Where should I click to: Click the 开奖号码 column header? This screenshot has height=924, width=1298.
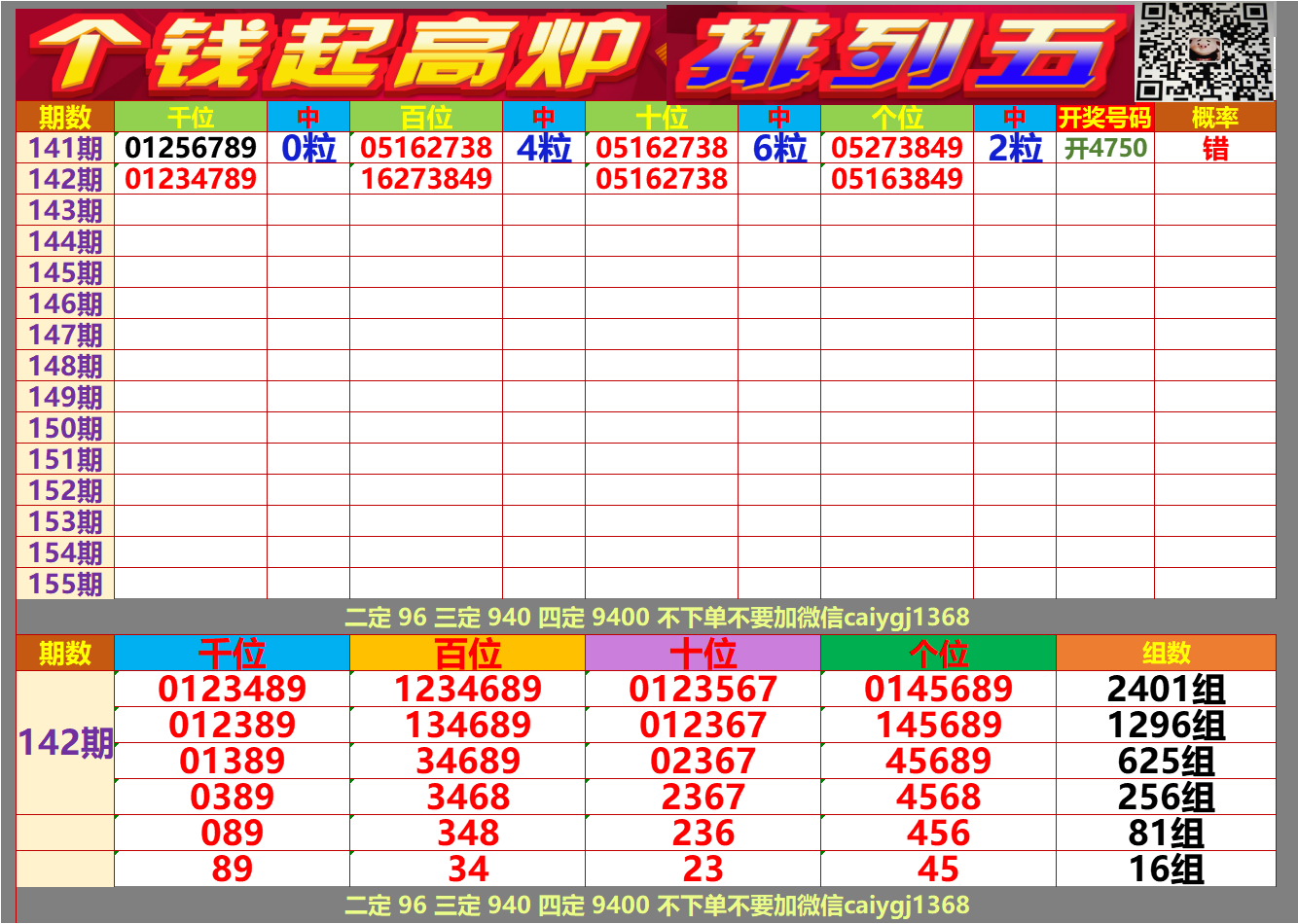tap(1104, 117)
